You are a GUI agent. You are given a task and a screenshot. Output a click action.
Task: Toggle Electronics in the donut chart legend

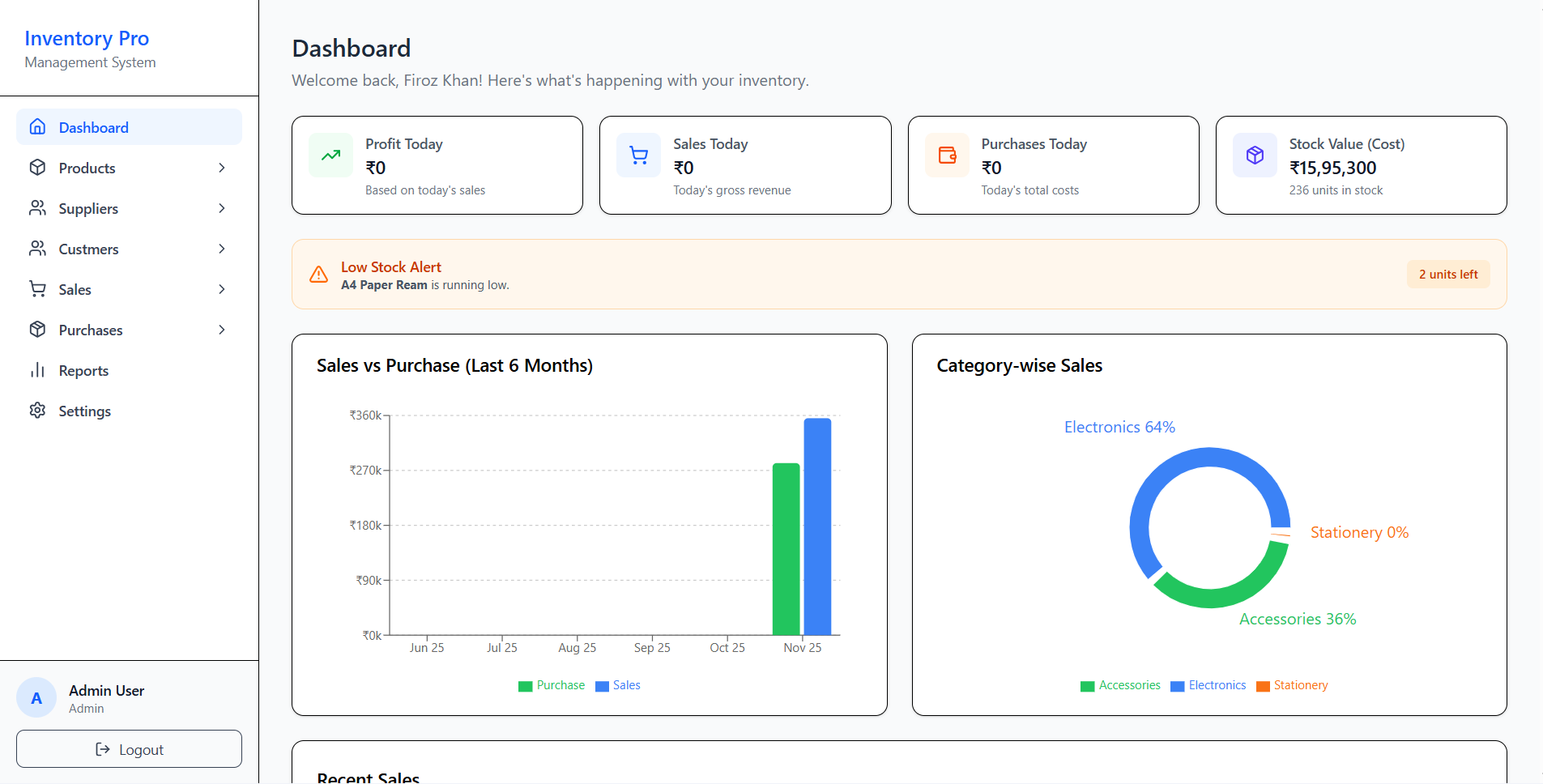point(1208,685)
